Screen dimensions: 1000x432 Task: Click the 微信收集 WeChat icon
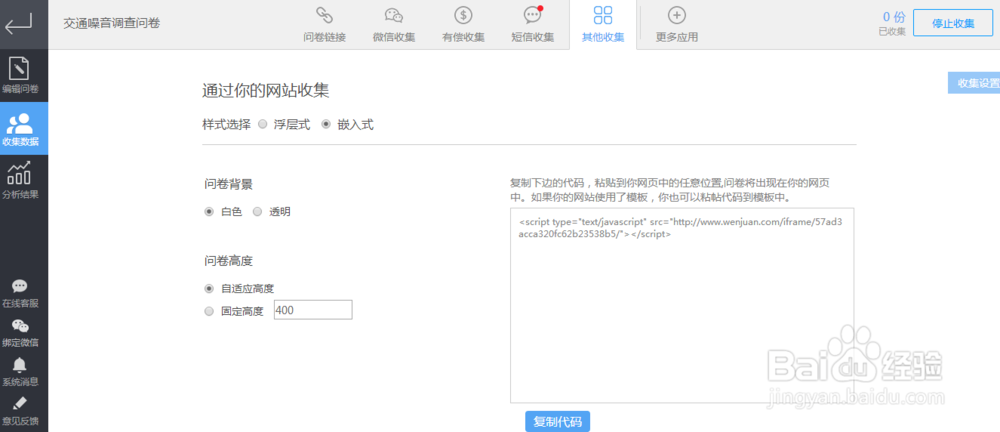[393, 15]
